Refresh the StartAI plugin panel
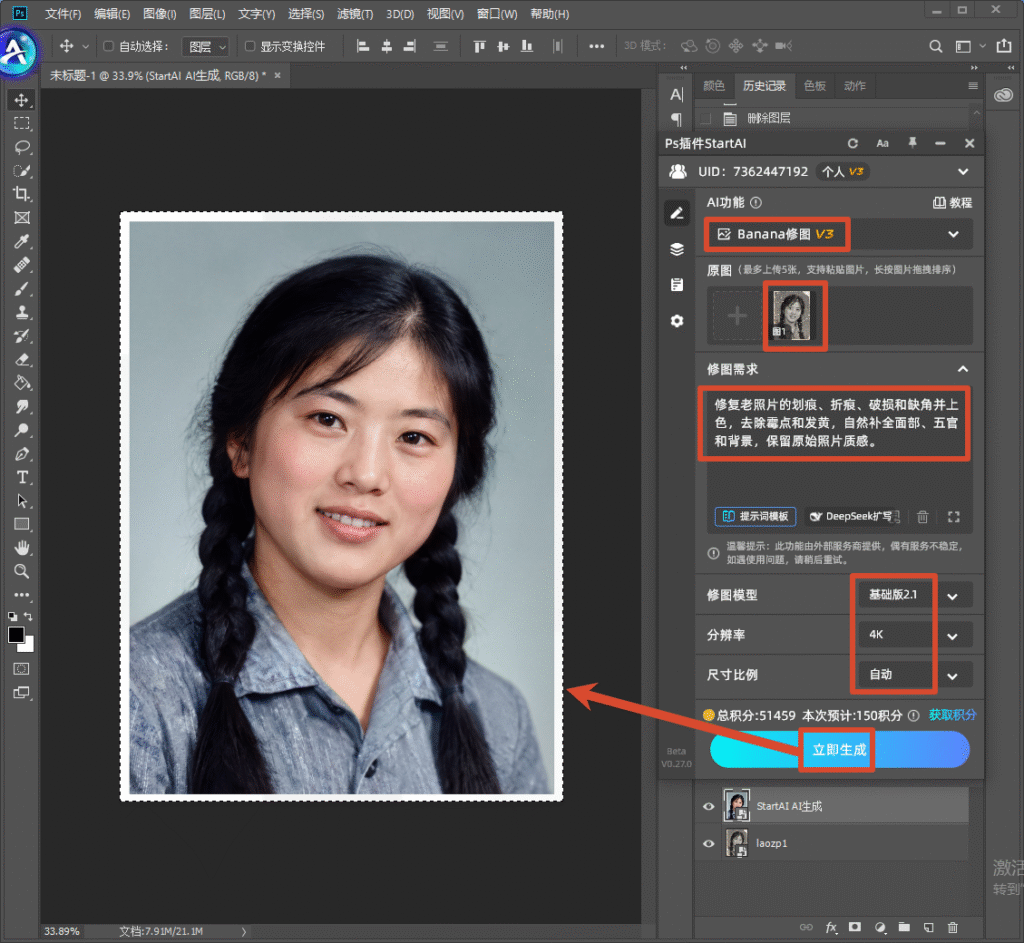The image size is (1024, 943). (x=852, y=144)
